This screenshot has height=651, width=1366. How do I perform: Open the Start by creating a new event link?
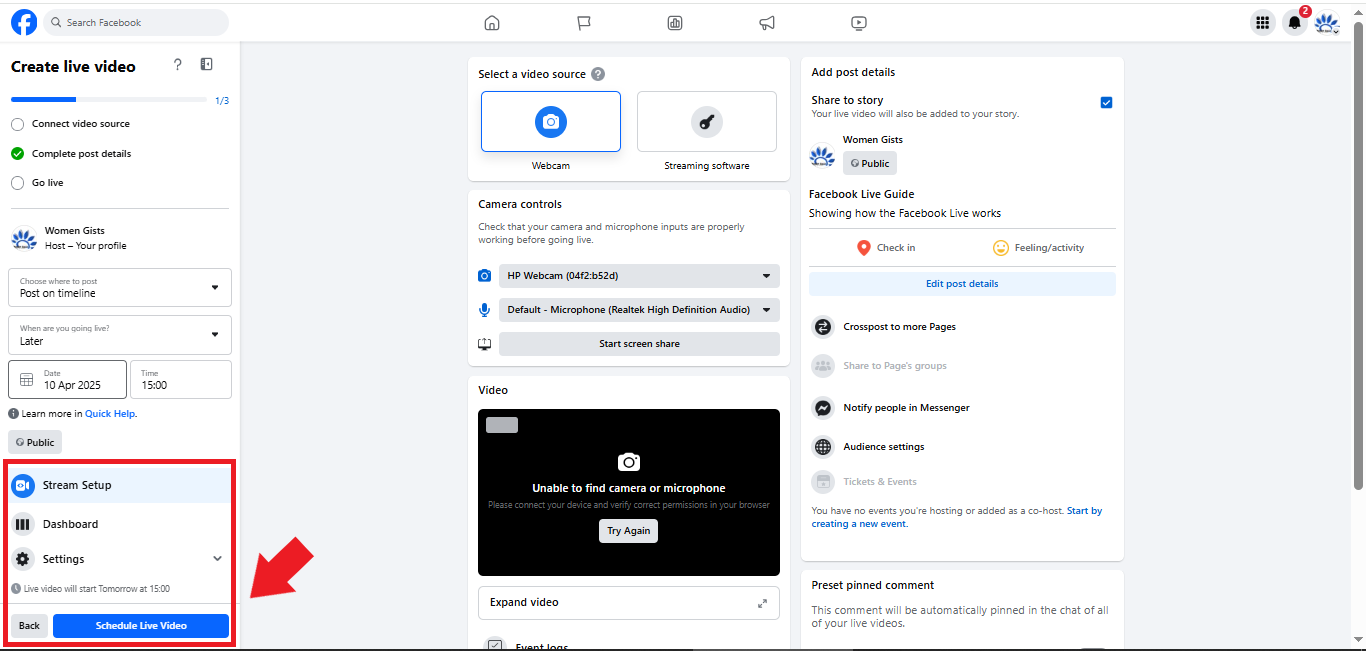[x=956, y=517]
